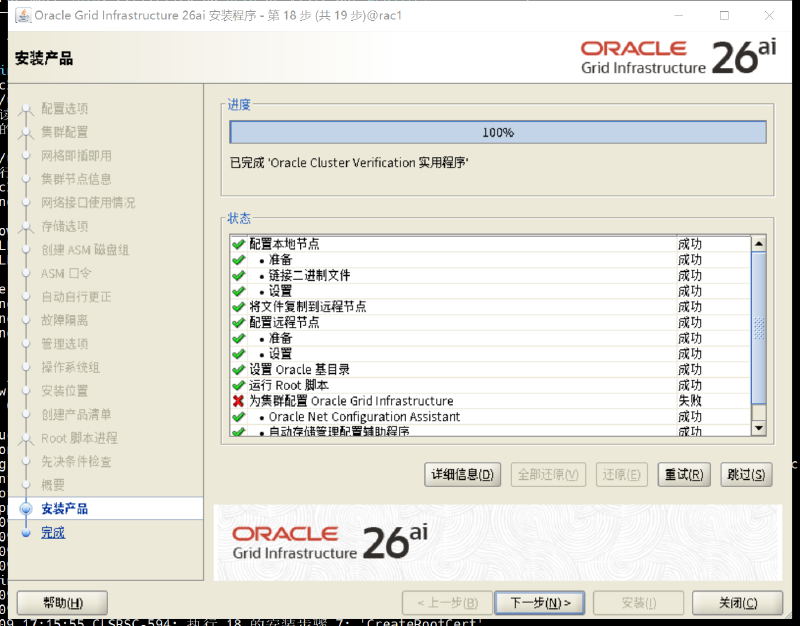Click the 关闭(C) close button
This screenshot has height=626, width=800.
click(x=737, y=603)
